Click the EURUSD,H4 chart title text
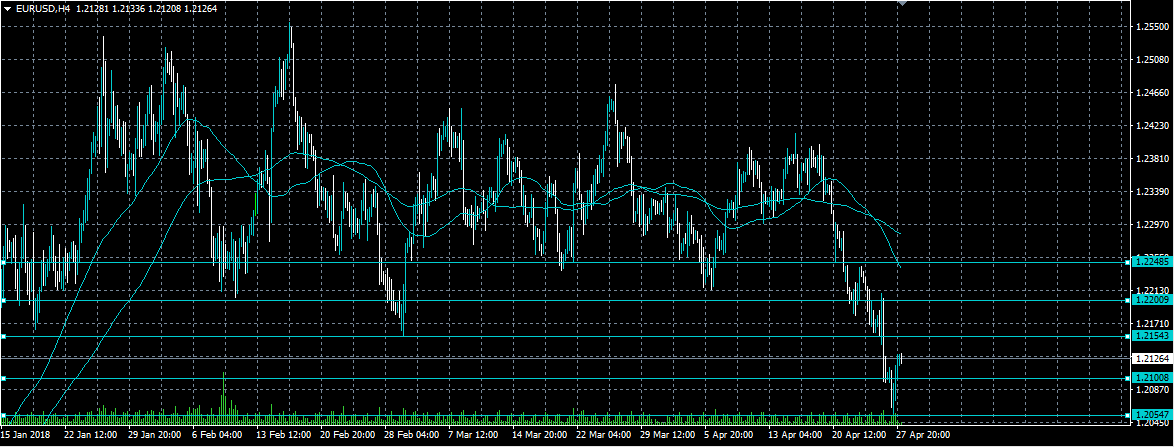Image resolution: width=1174 pixels, height=447 pixels. (x=42, y=9)
